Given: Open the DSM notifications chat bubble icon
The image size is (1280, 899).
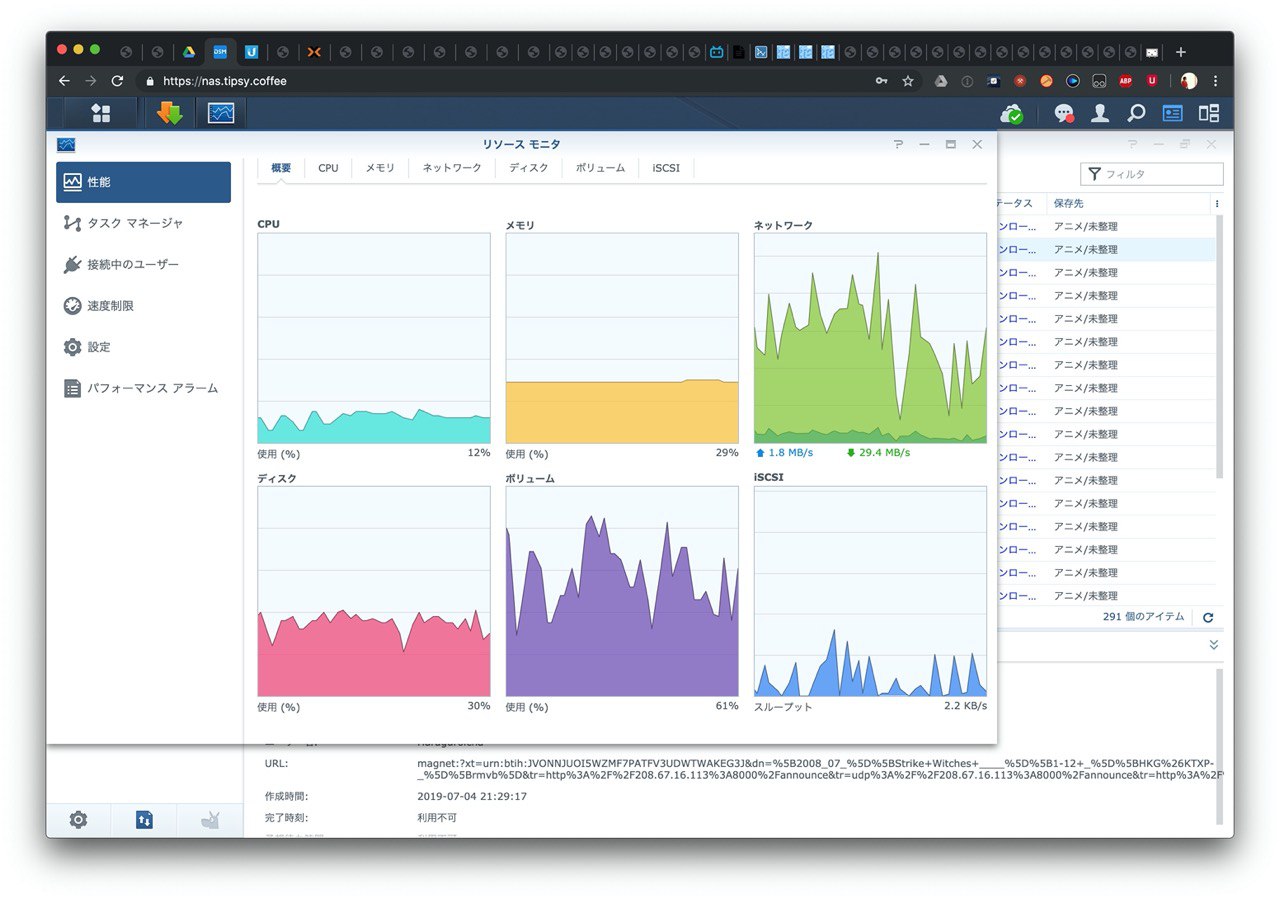Looking at the screenshot, I should click(x=1065, y=114).
